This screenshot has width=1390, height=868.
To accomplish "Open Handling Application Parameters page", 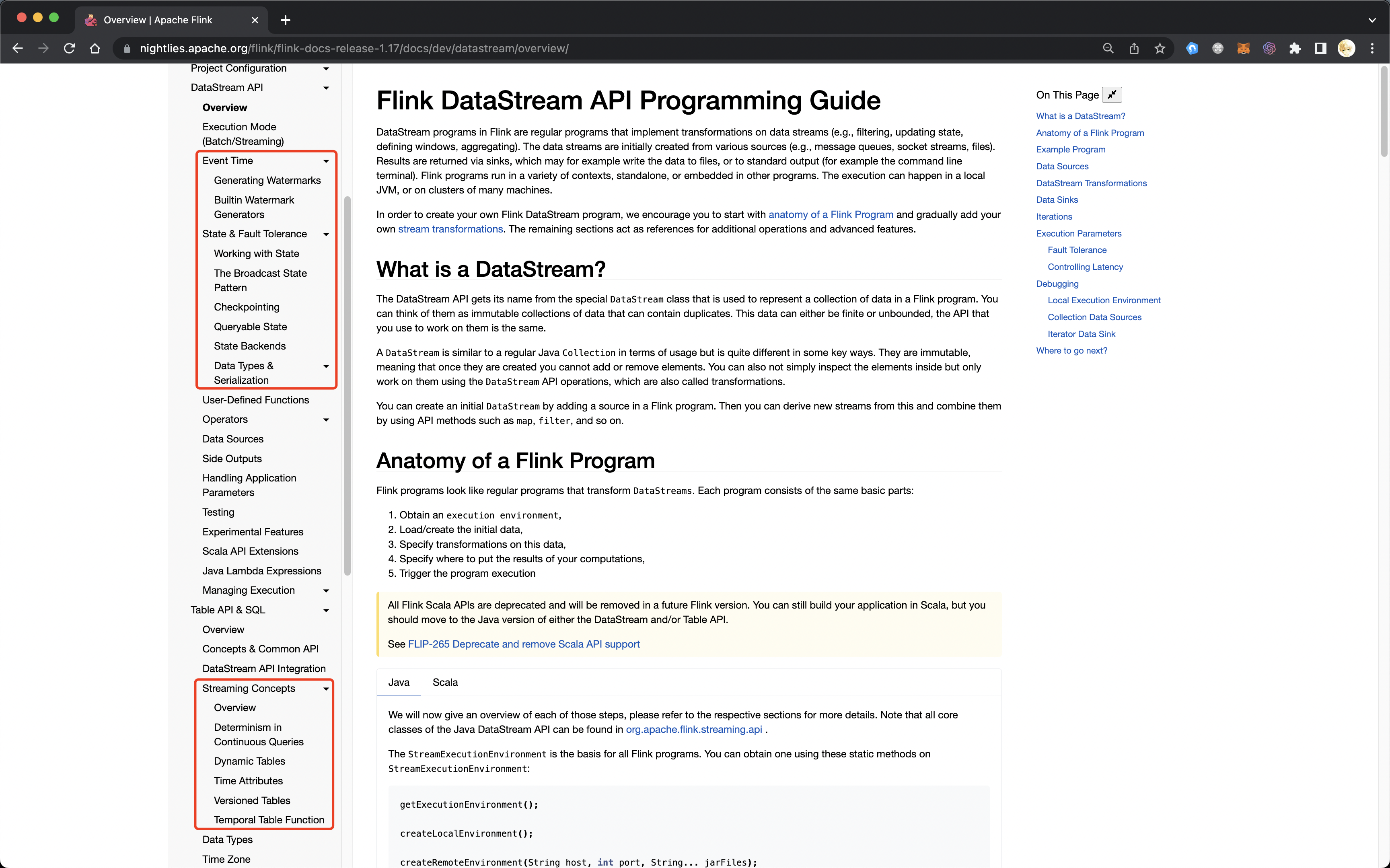I will 249,485.
